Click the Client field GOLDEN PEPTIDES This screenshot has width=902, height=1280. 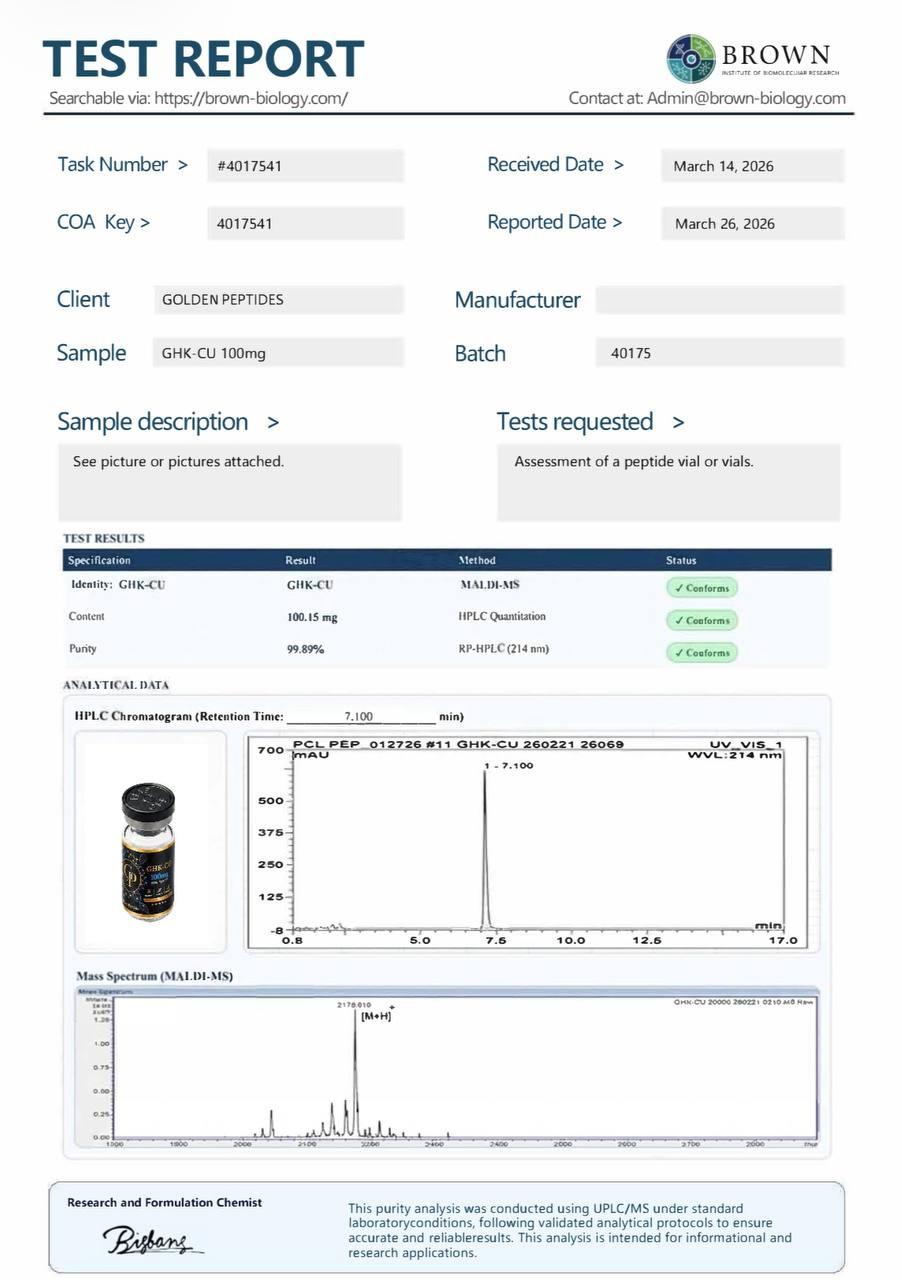coord(278,300)
